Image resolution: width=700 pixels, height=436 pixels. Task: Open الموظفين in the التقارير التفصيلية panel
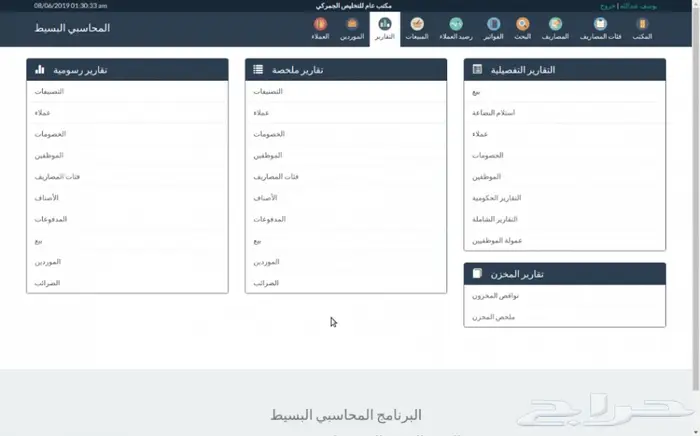tap(487, 177)
